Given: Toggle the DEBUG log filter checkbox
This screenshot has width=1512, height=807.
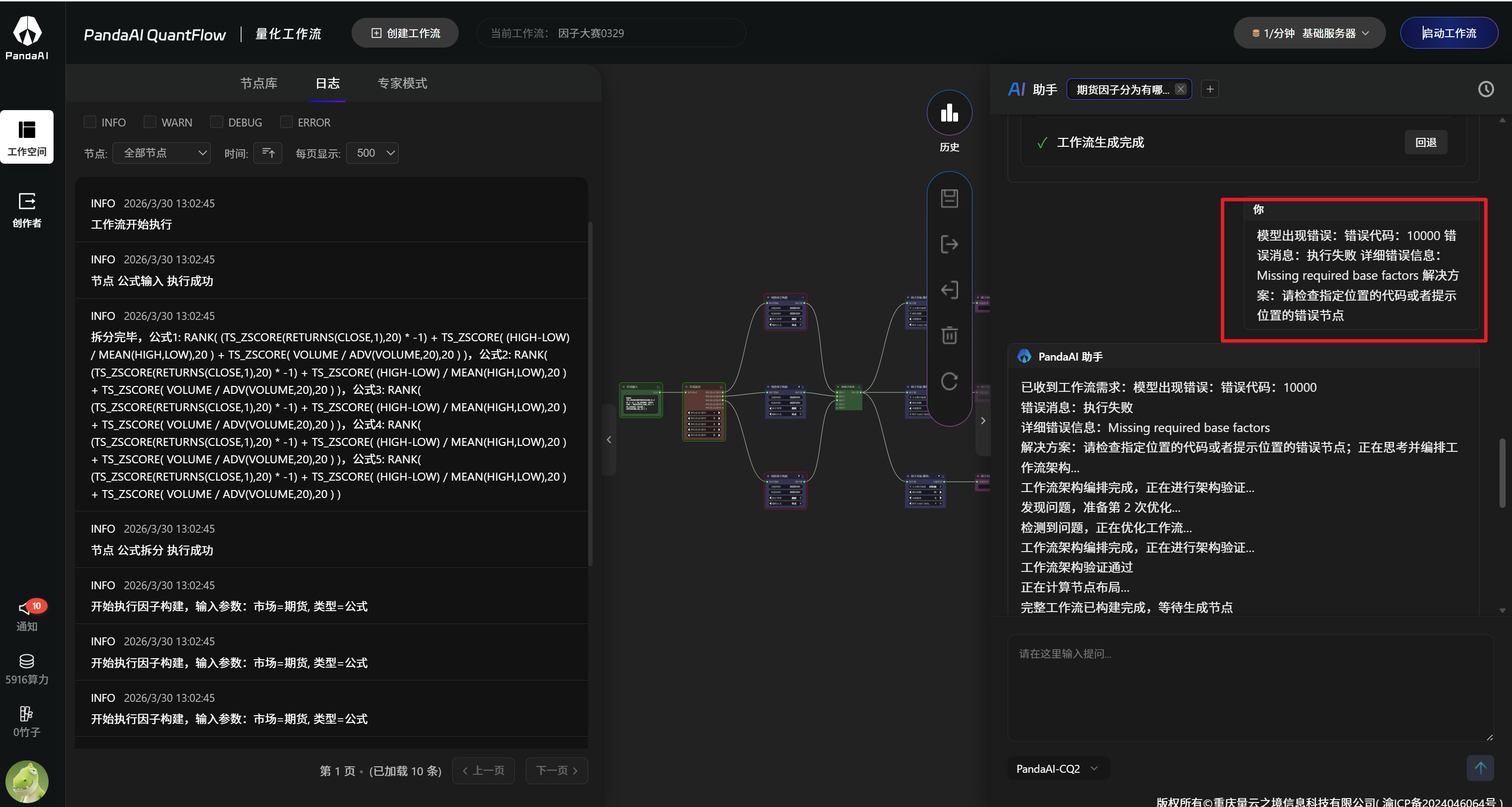Looking at the screenshot, I should (x=217, y=122).
